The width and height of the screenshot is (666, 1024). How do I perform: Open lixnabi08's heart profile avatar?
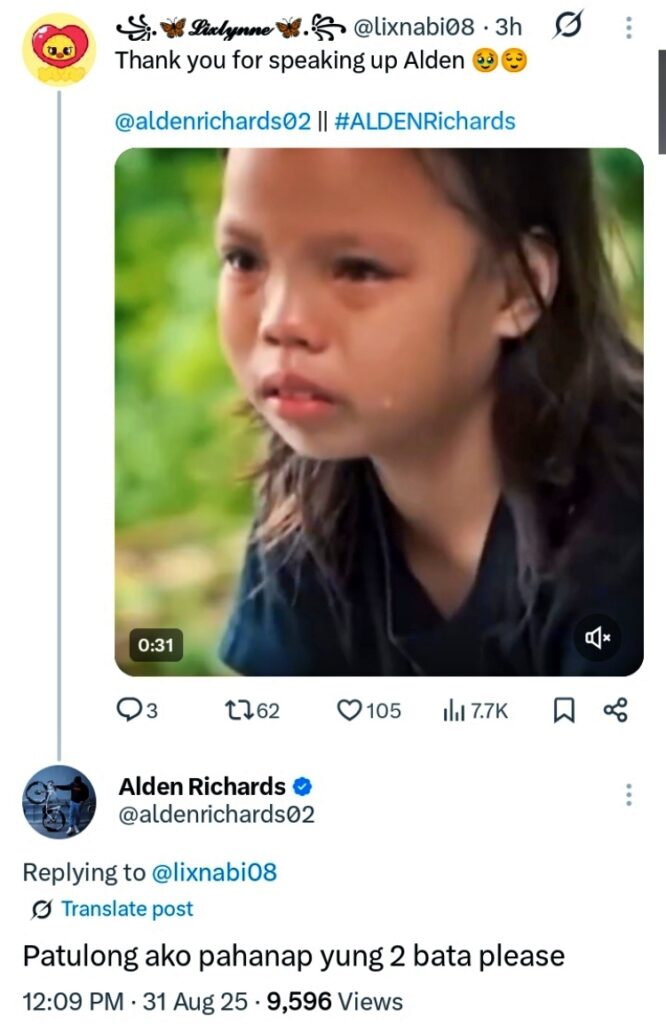click(59, 50)
